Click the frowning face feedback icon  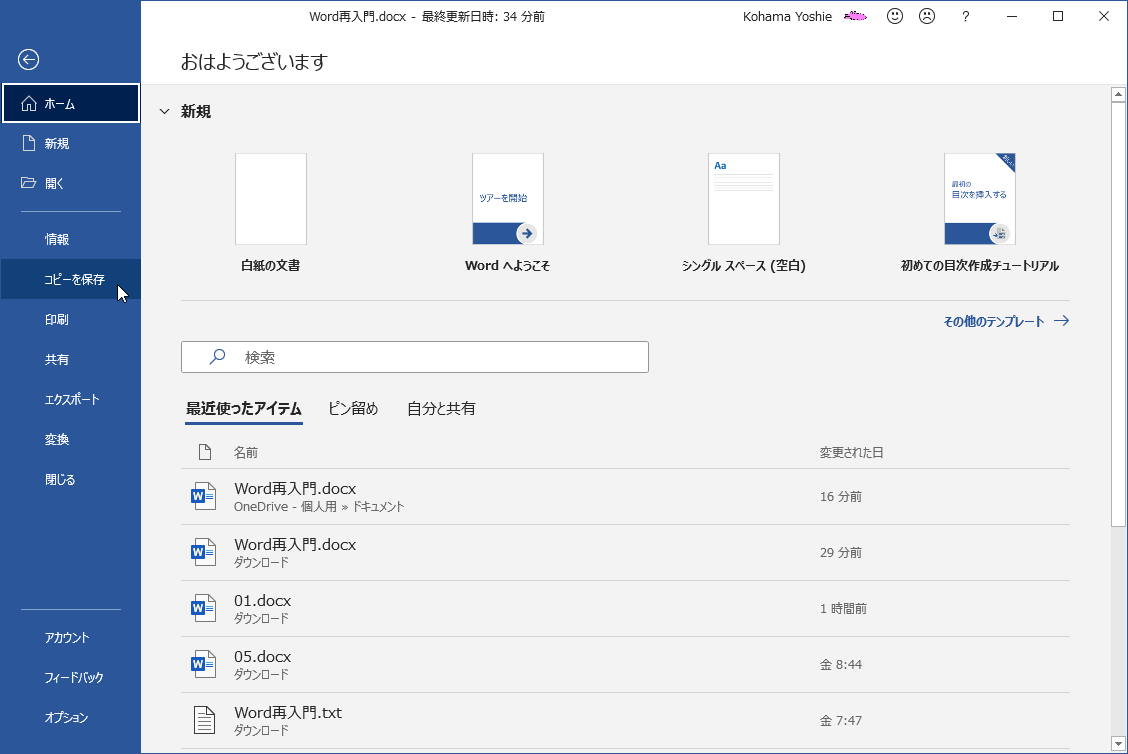(927, 17)
